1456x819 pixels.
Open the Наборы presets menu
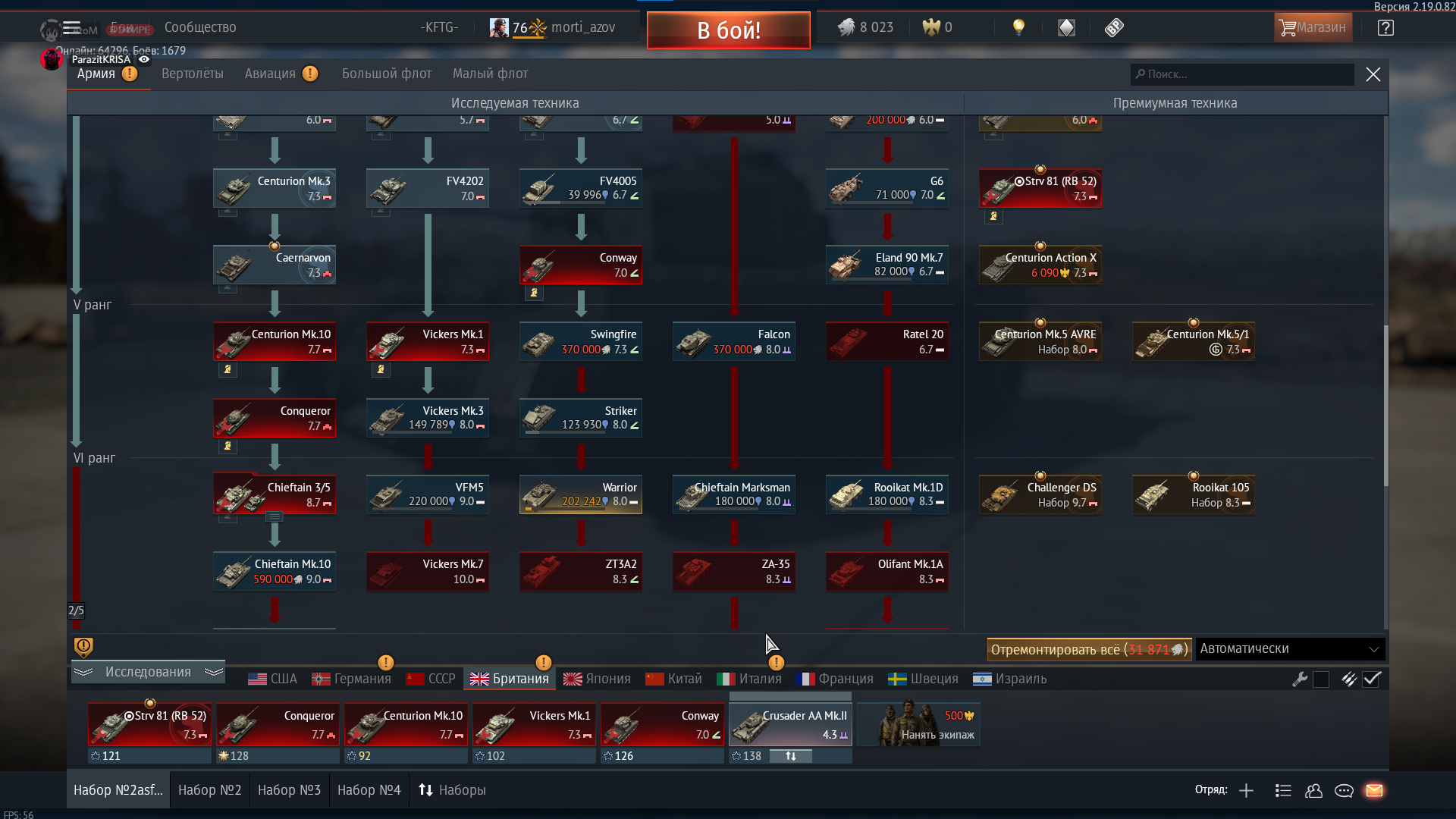click(452, 790)
